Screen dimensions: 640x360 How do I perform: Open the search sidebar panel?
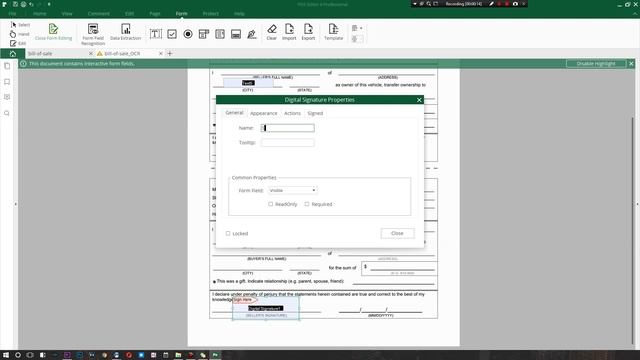[x=7, y=113]
